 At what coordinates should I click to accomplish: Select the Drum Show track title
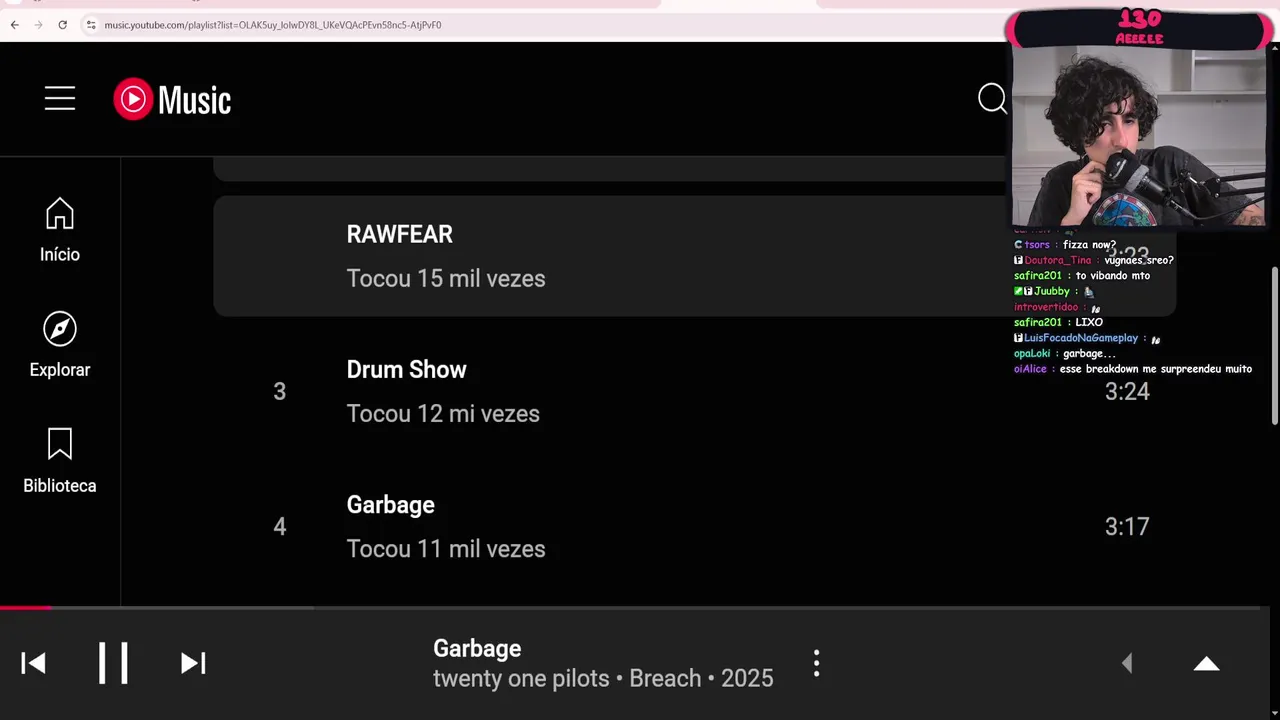click(x=406, y=370)
